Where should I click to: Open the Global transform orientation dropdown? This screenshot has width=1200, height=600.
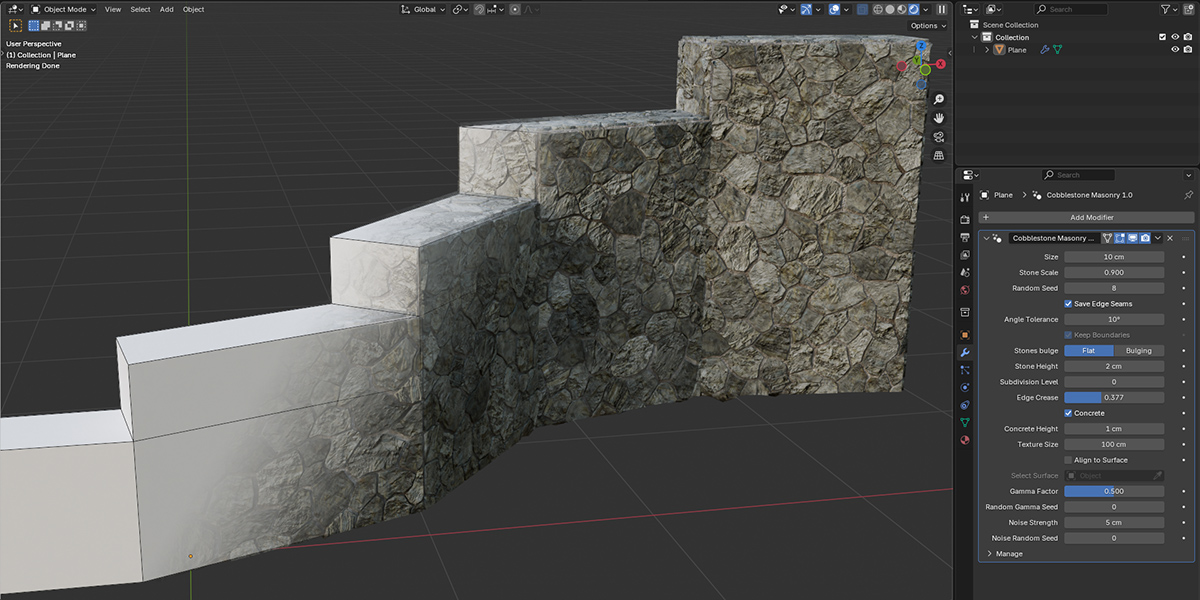[x=423, y=9]
